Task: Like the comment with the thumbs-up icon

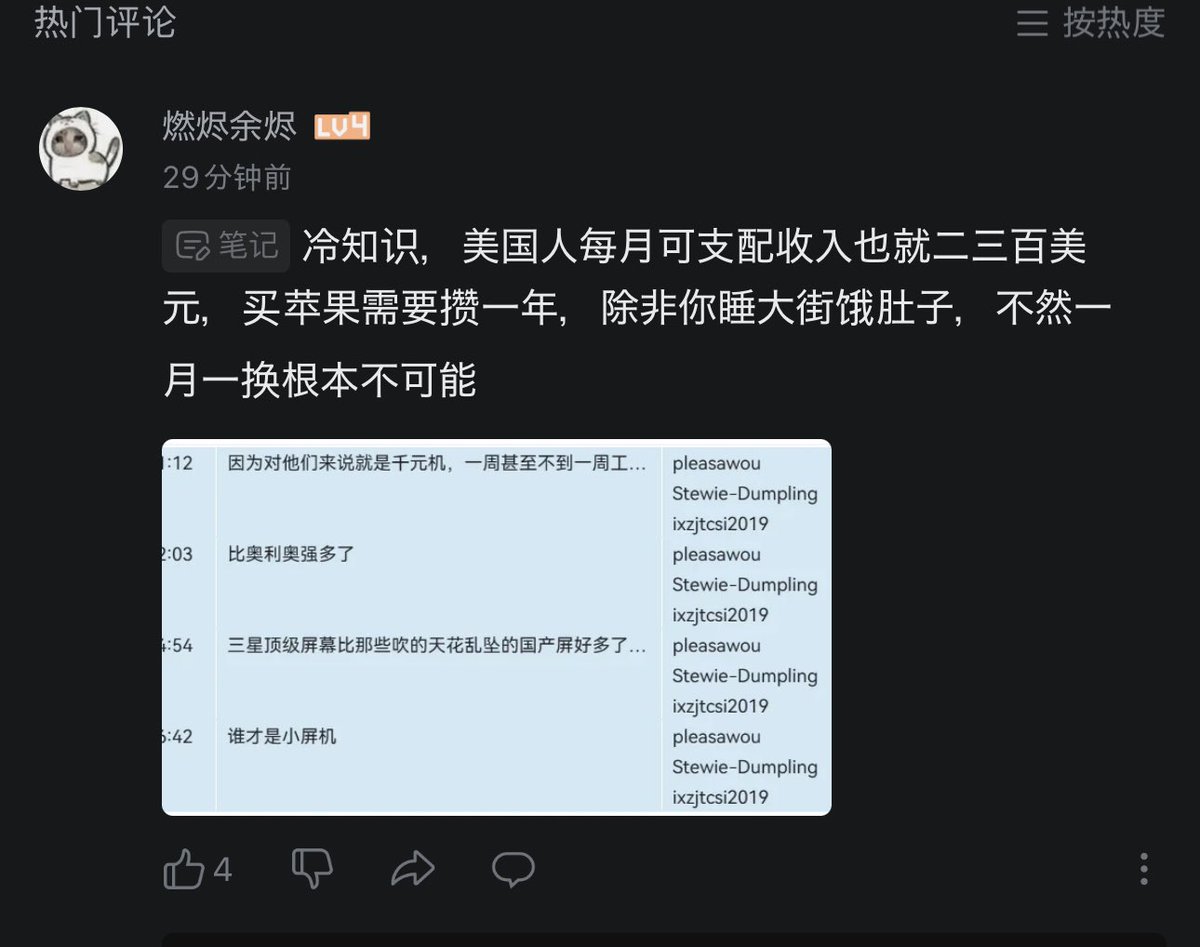Action: click(184, 869)
